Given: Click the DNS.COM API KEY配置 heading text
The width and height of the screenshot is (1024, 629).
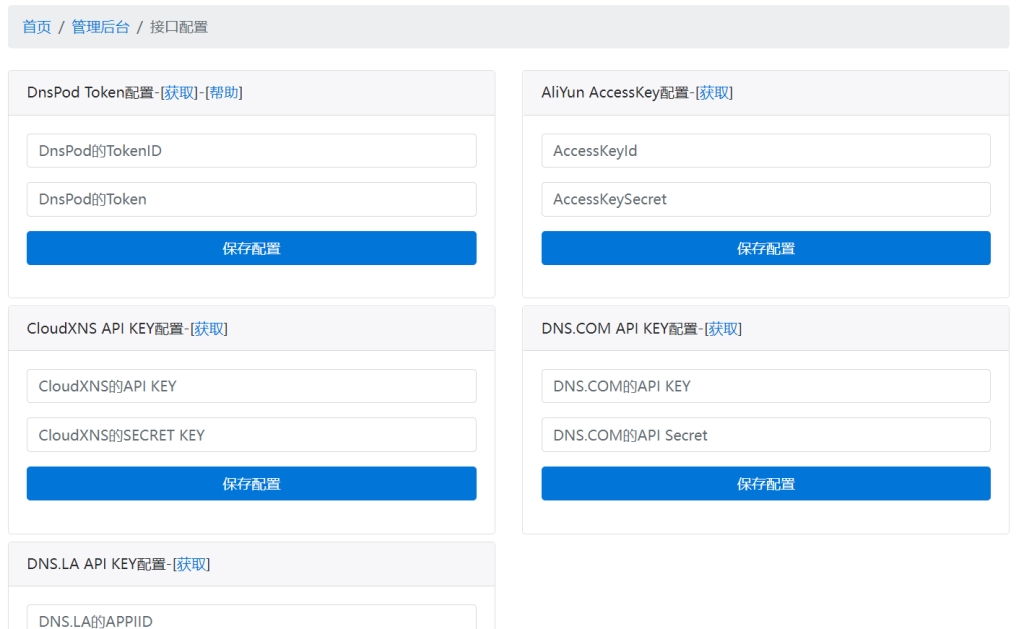Looking at the screenshot, I should point(620,329).
